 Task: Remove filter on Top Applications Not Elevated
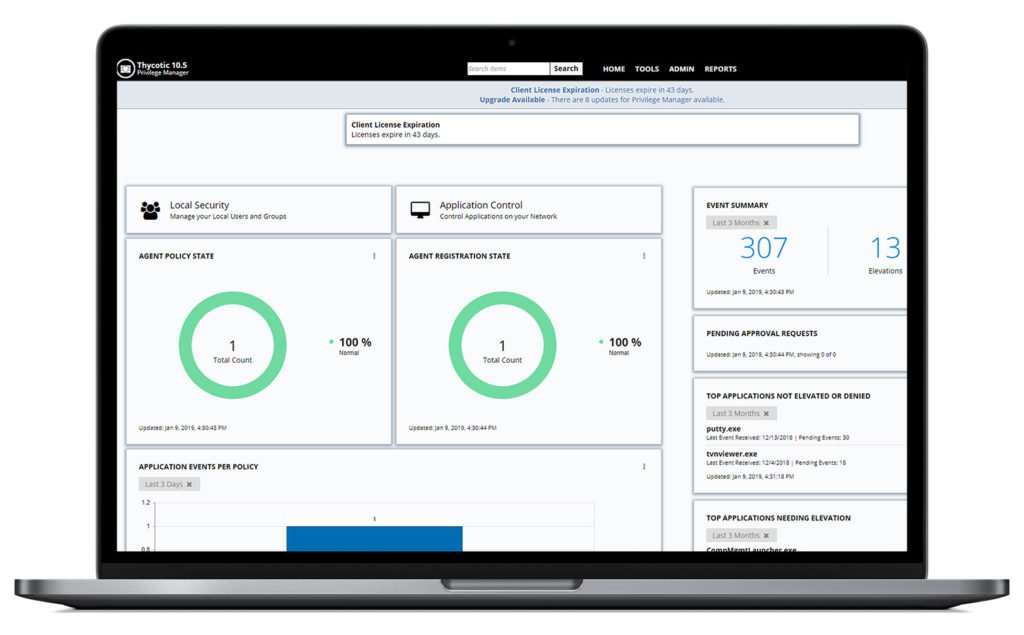(x=765, y=413)
